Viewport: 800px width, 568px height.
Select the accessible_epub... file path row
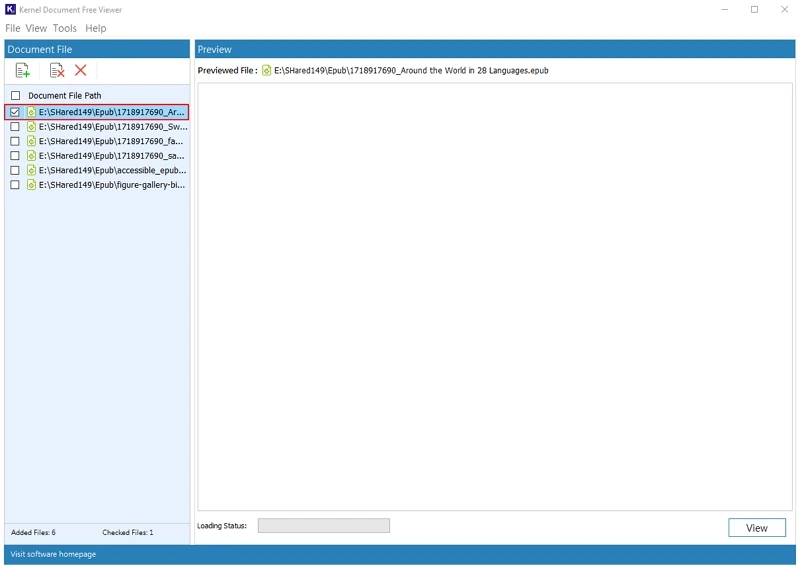point(97,170)
